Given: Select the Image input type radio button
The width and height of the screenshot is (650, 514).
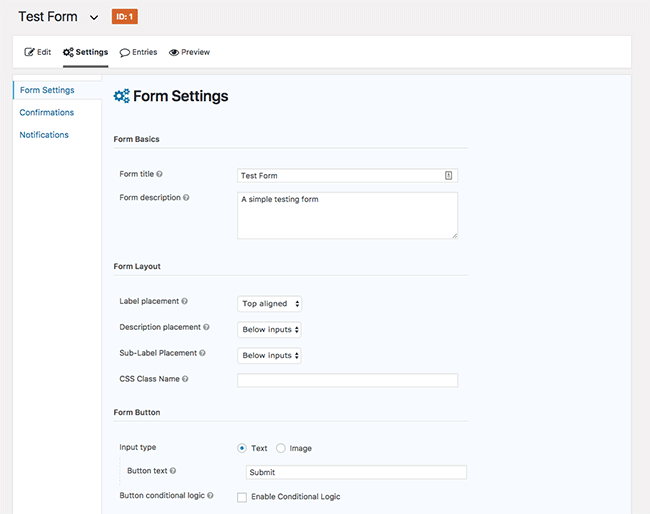Looking at the screenshot, I should [281, 448].
